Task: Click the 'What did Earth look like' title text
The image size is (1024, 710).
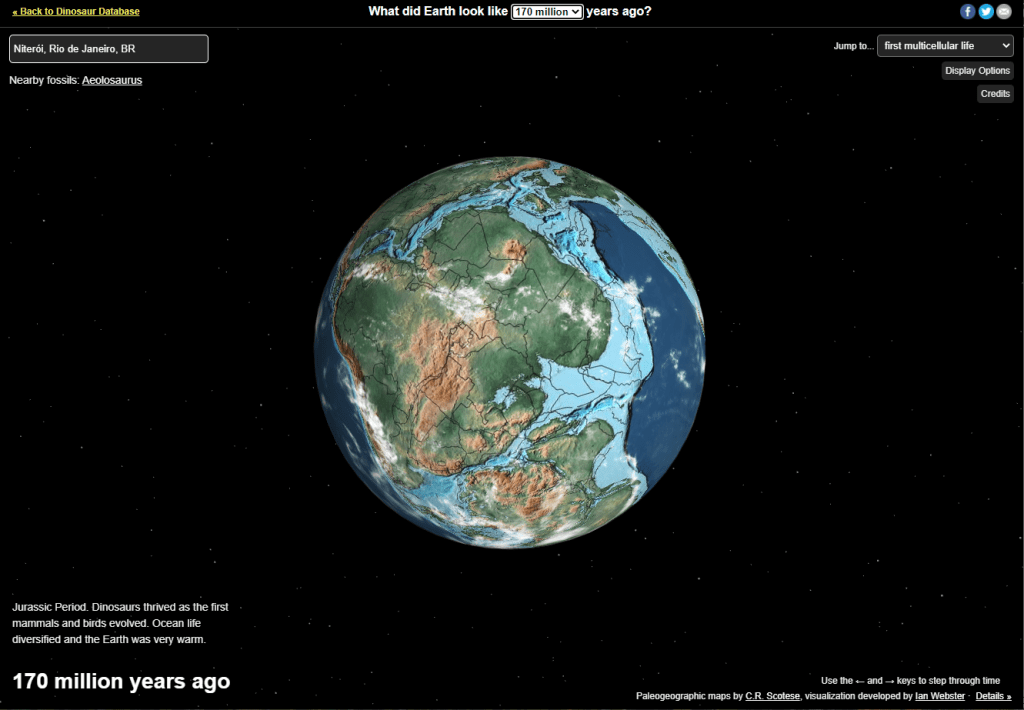Action: point(438,12)
